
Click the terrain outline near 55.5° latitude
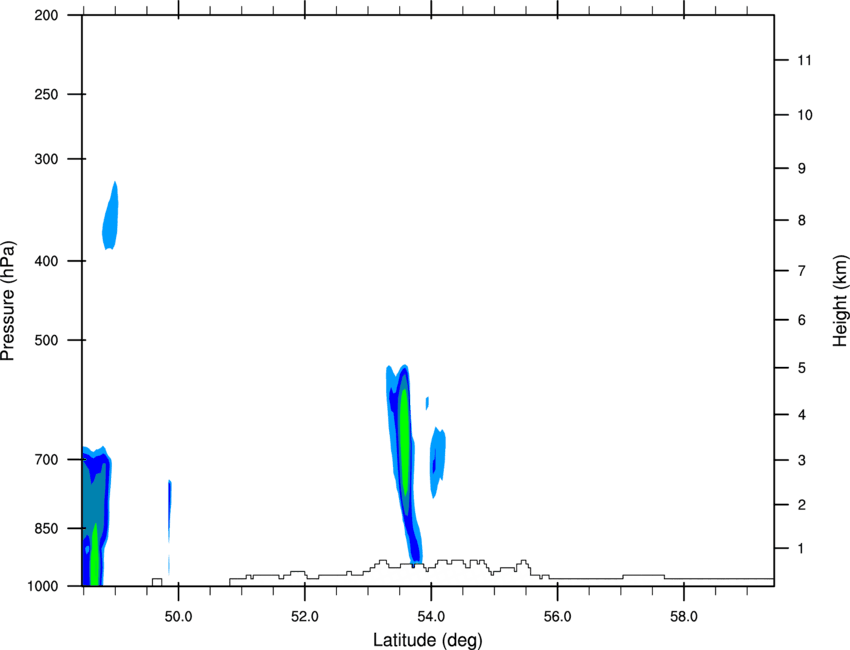[x=523, y=564]
